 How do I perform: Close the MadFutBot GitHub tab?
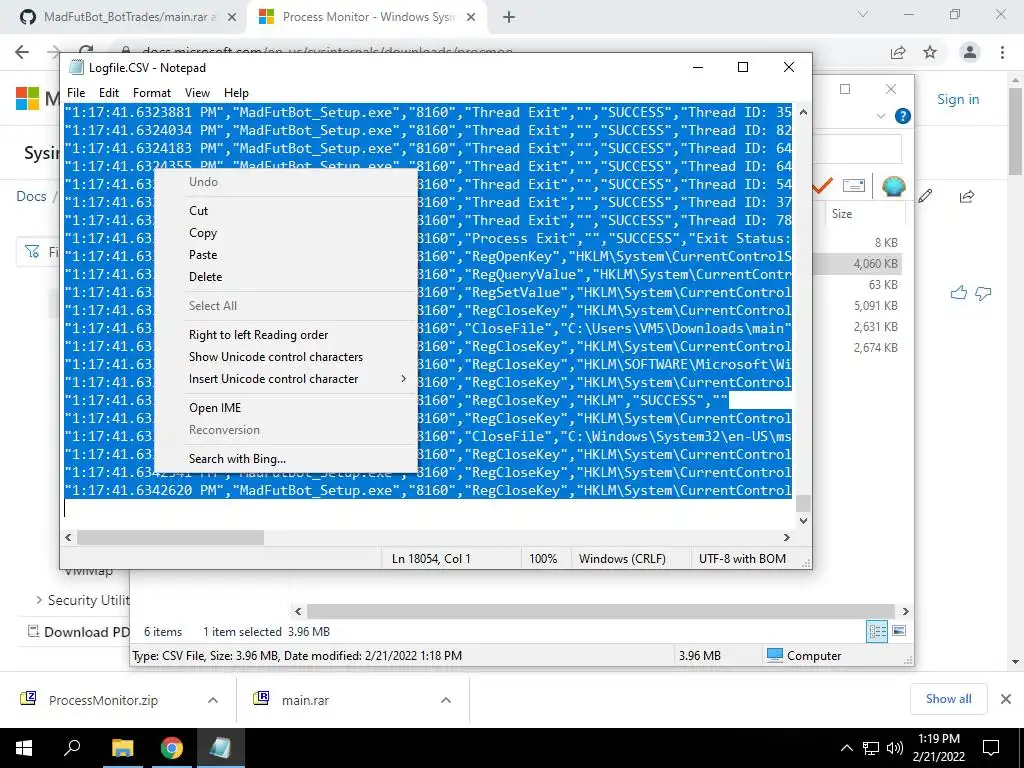tap(232, 18)
